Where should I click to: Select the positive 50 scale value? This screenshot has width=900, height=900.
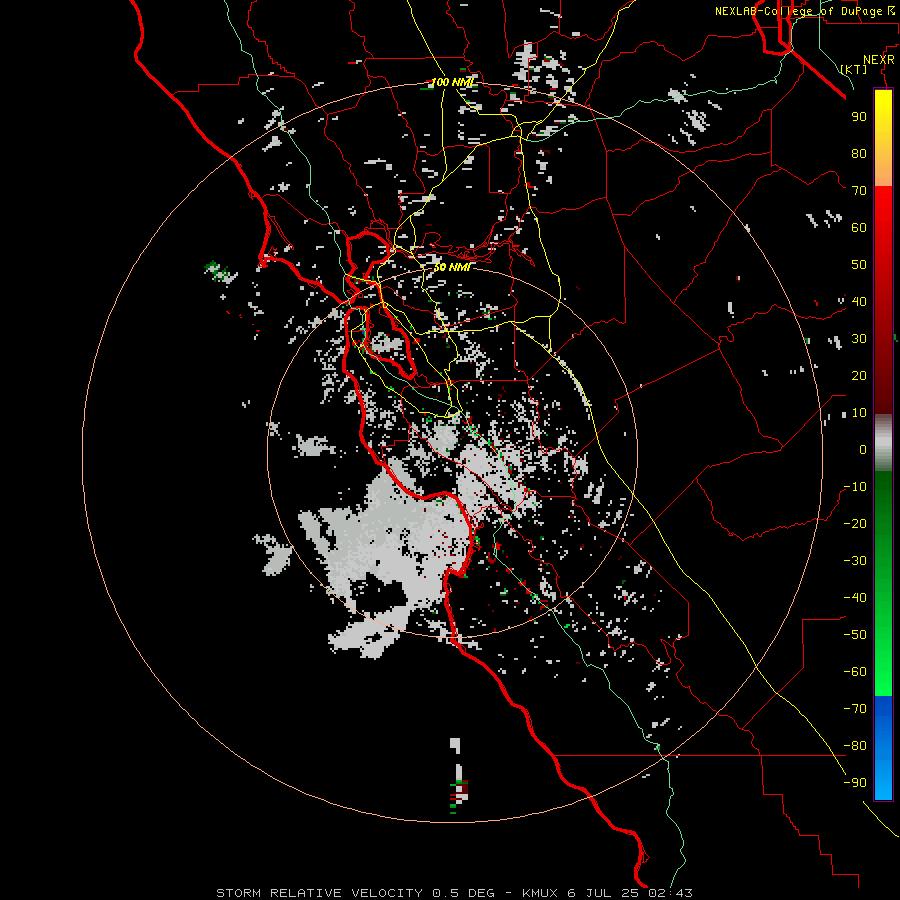(859, 265)
